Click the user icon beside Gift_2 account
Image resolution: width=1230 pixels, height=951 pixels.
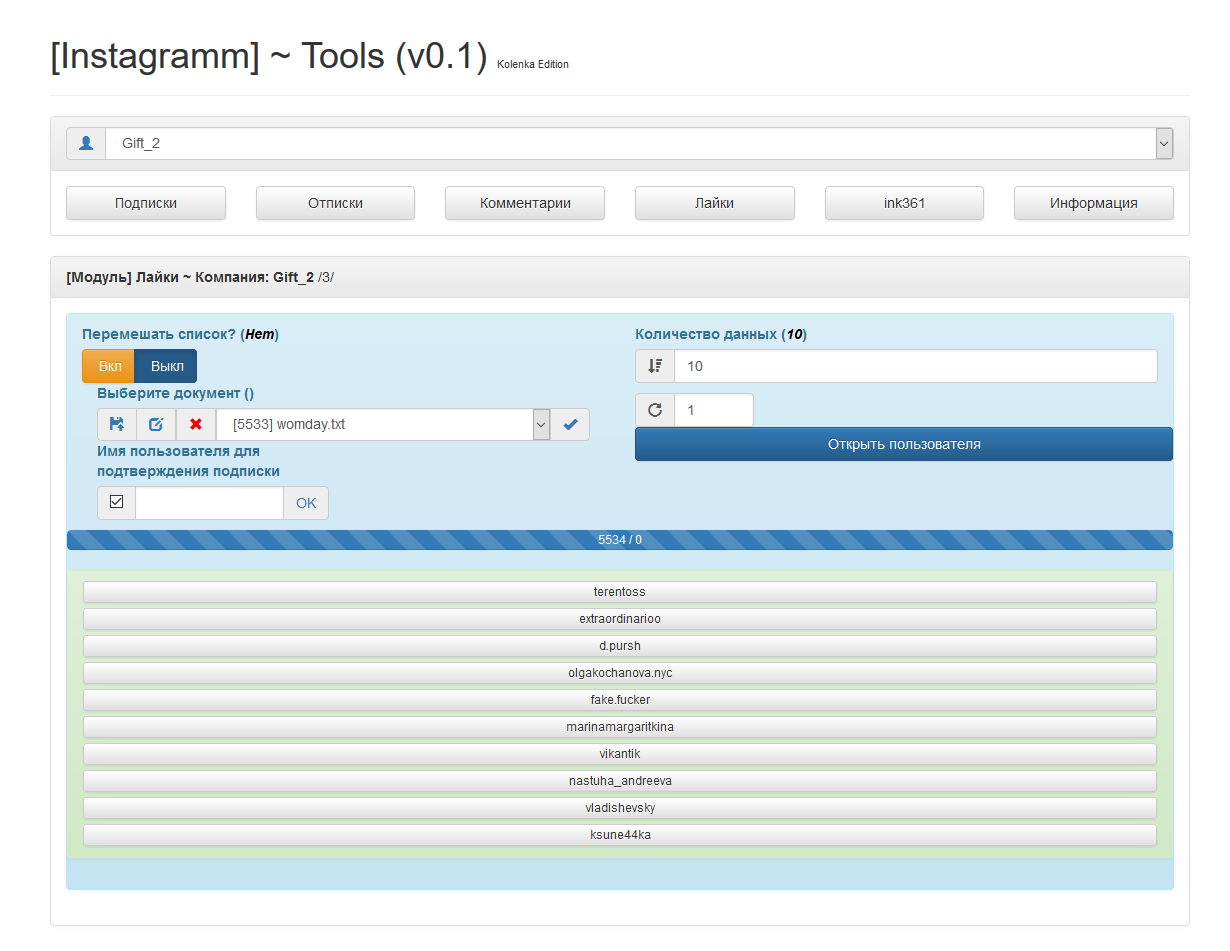click(x=86, y=143)
